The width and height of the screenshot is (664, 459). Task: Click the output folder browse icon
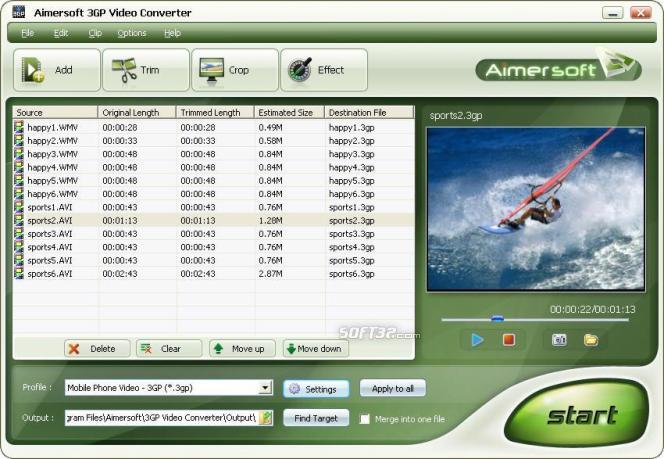pos(266,418)
